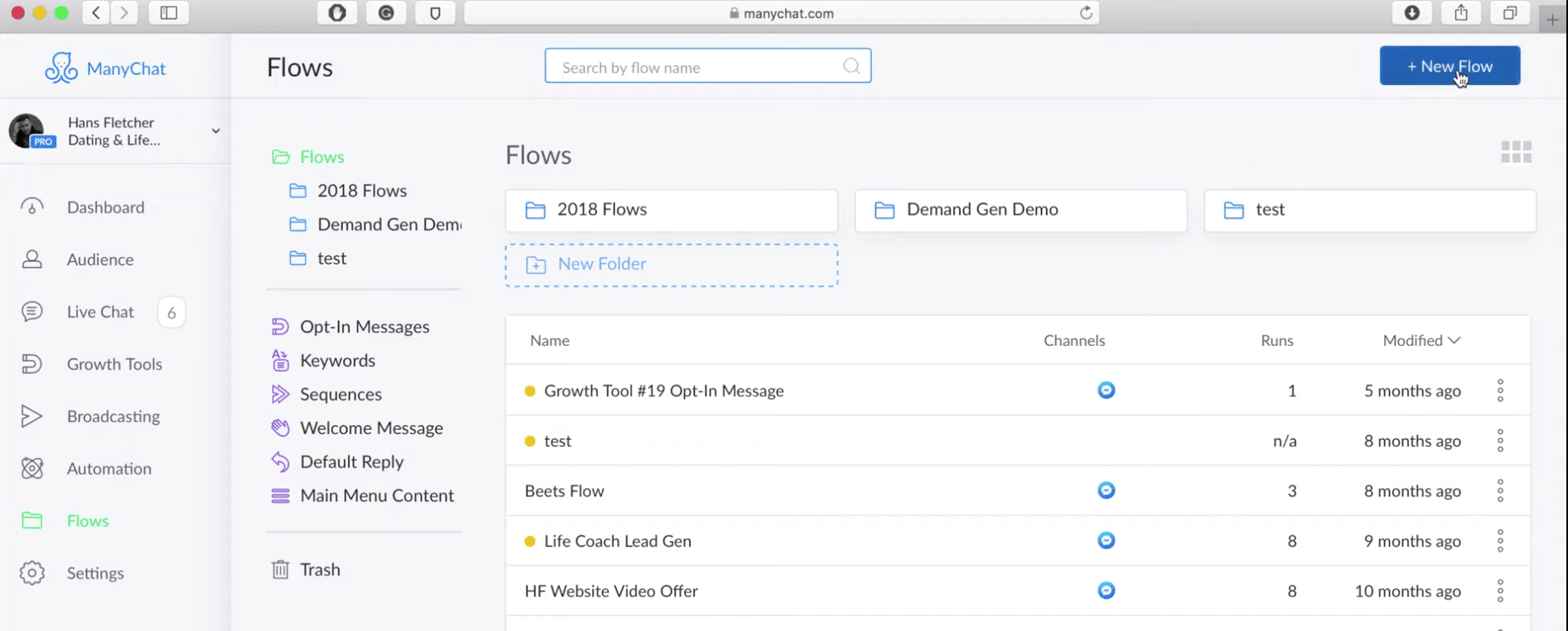1568x631 pixels.
Task: Switch to the grid view icon
Action: [x=1516, y=152]
